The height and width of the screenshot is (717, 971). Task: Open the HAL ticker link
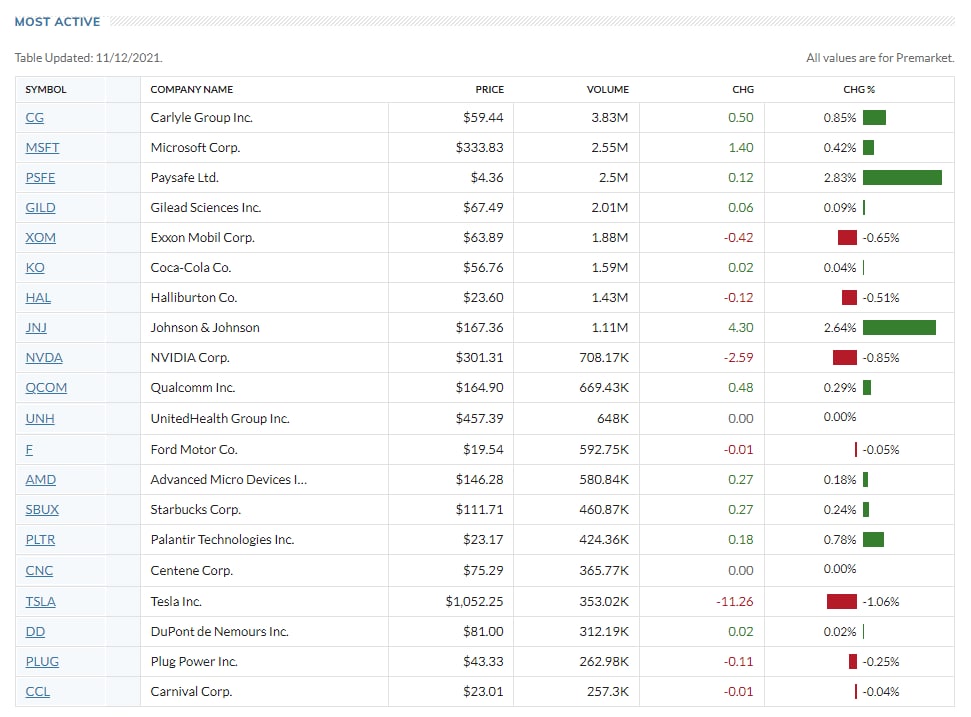coord(38,298)
